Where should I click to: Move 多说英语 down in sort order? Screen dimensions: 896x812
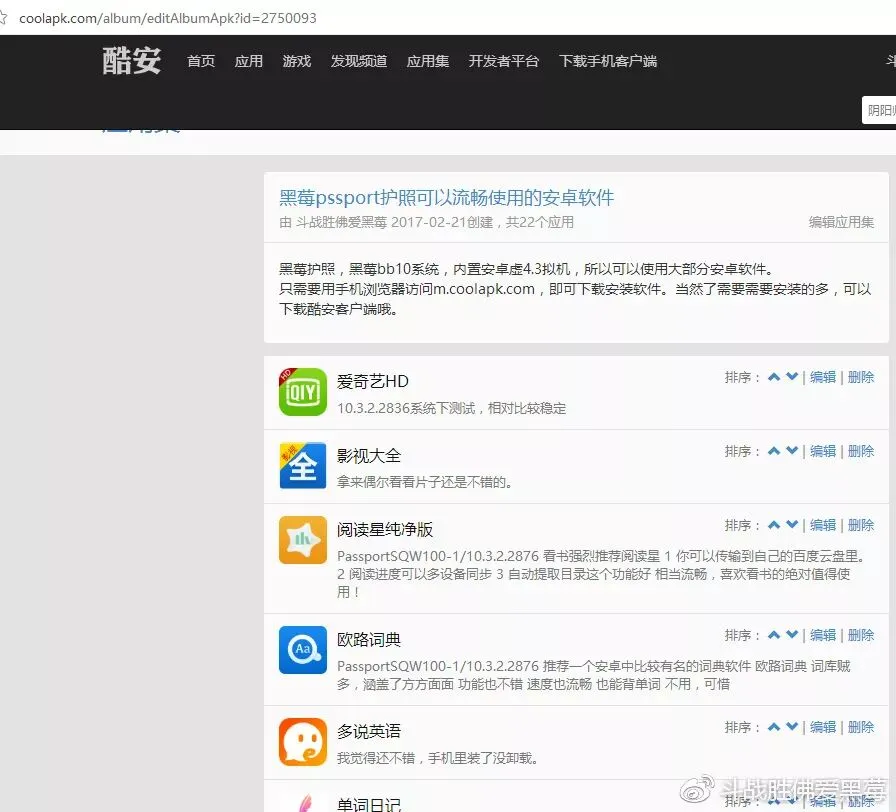pyautogui.click(x=792, y=727)
